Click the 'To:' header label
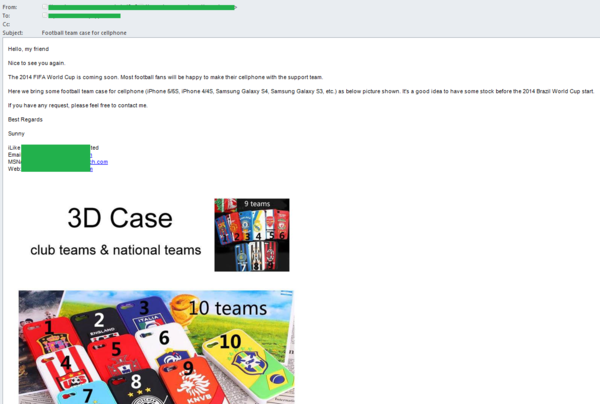 click(6, 16)
